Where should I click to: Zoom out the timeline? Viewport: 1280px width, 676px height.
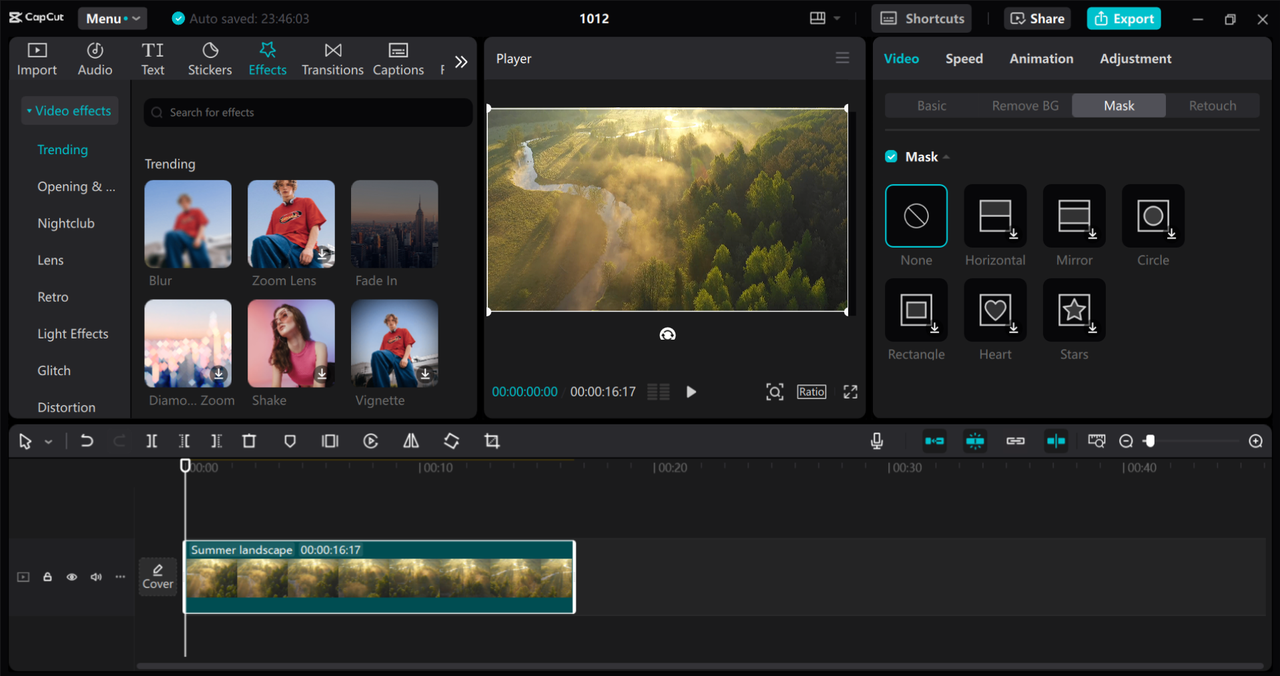[x=1126, y=441]
